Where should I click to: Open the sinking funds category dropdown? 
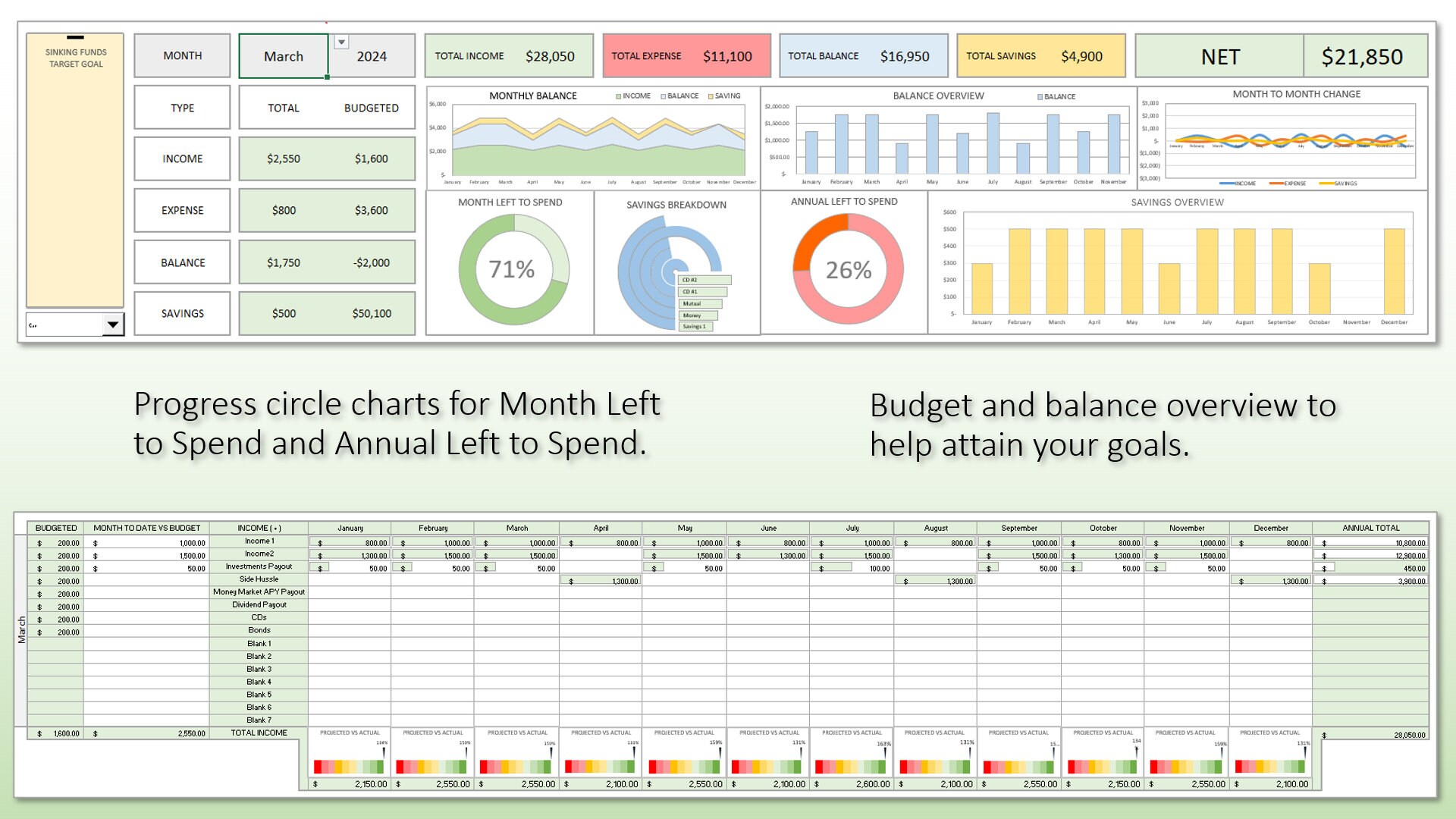(x=111, y=325)
